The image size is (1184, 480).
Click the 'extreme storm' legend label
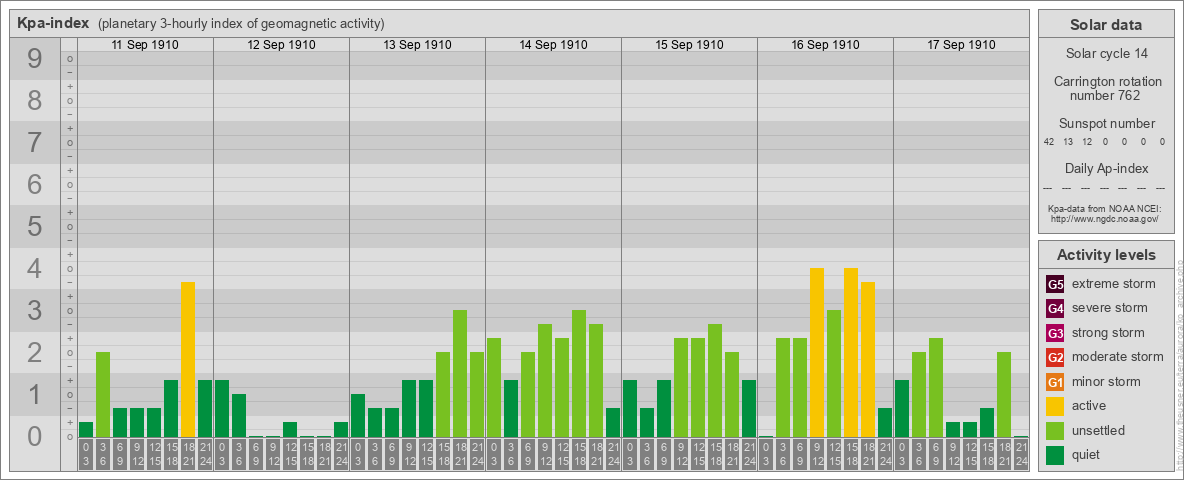pyautogui.click(x=1114, y=284)
